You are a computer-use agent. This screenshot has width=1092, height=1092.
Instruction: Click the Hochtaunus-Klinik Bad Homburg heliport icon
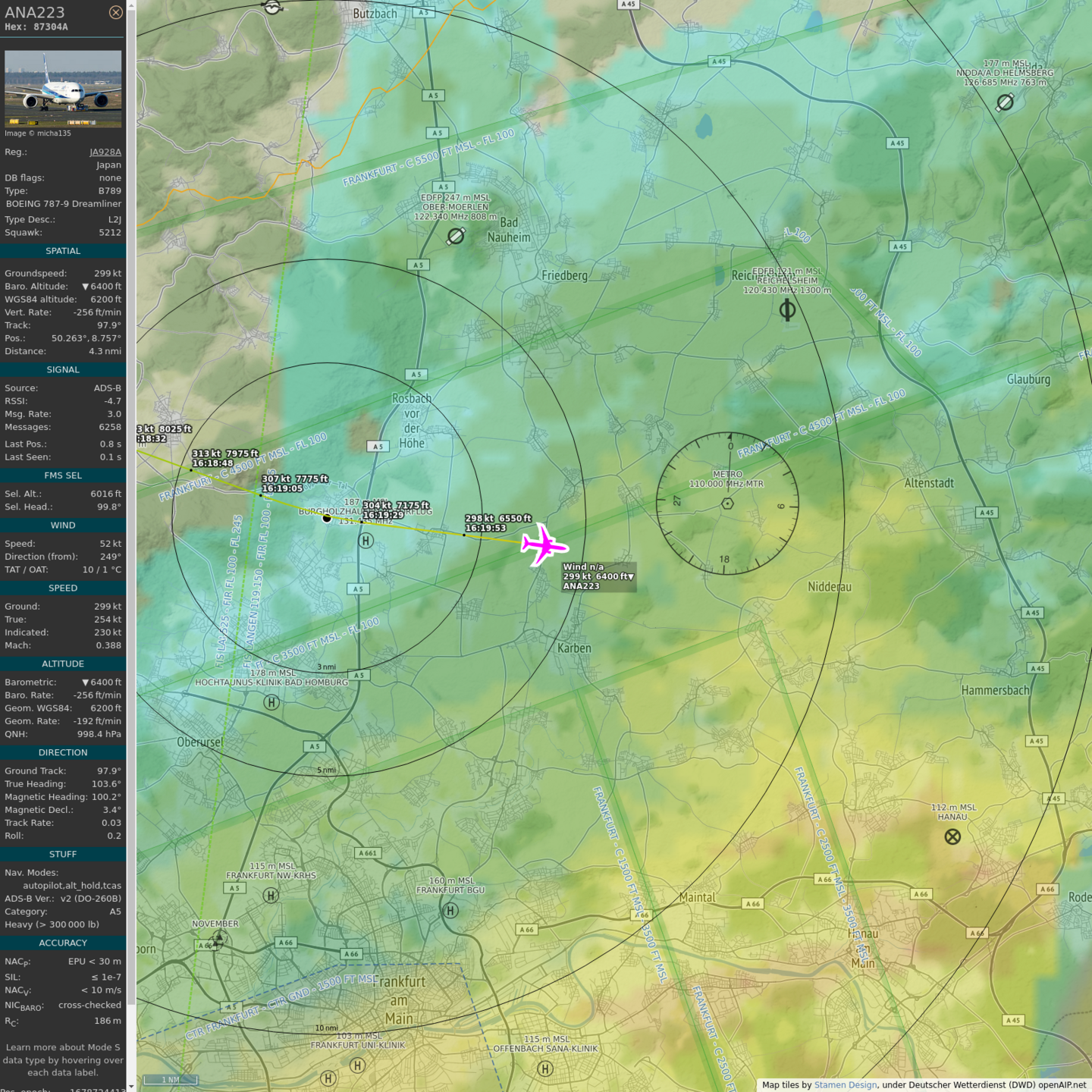pyautogui.click(x=271, y=702)
